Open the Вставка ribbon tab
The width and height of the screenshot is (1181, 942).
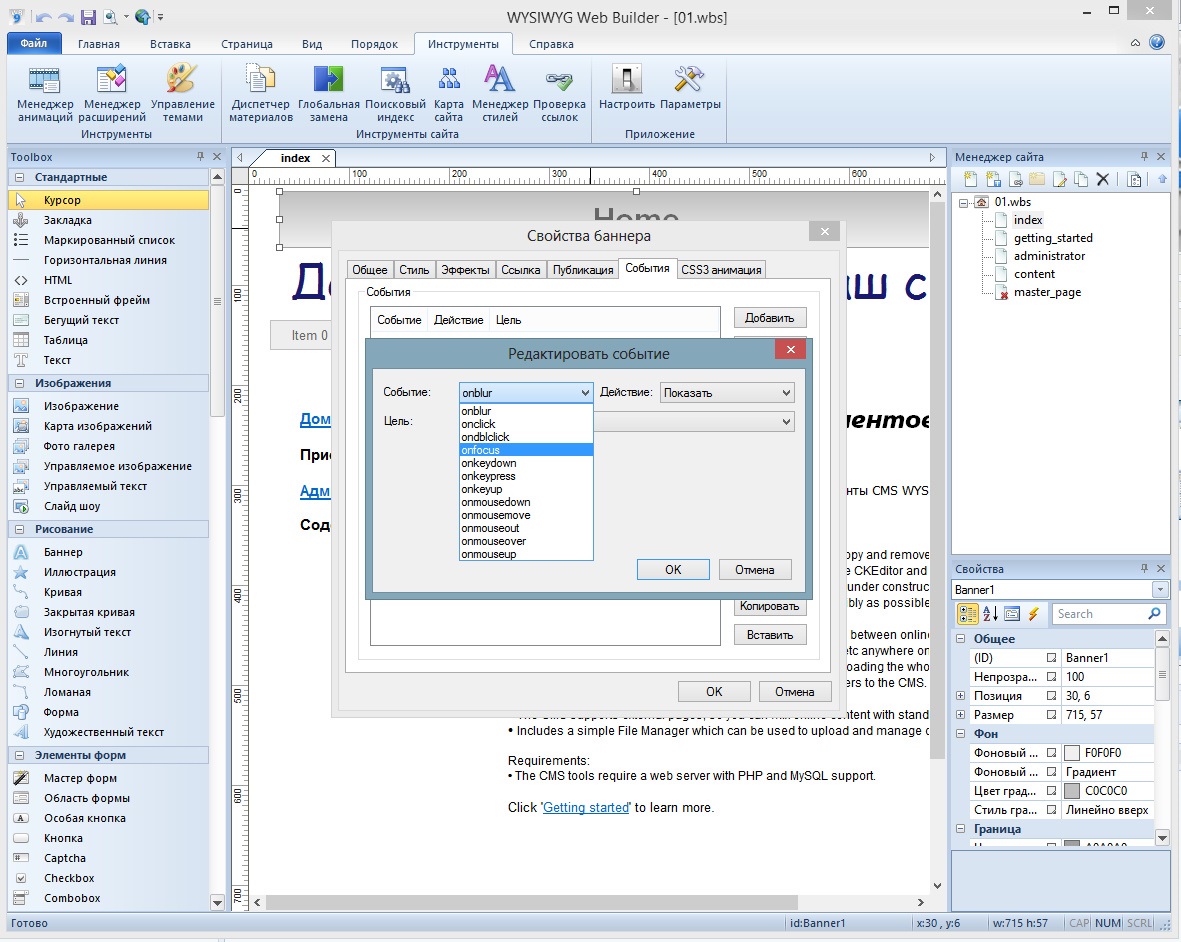tap(170, 44)
